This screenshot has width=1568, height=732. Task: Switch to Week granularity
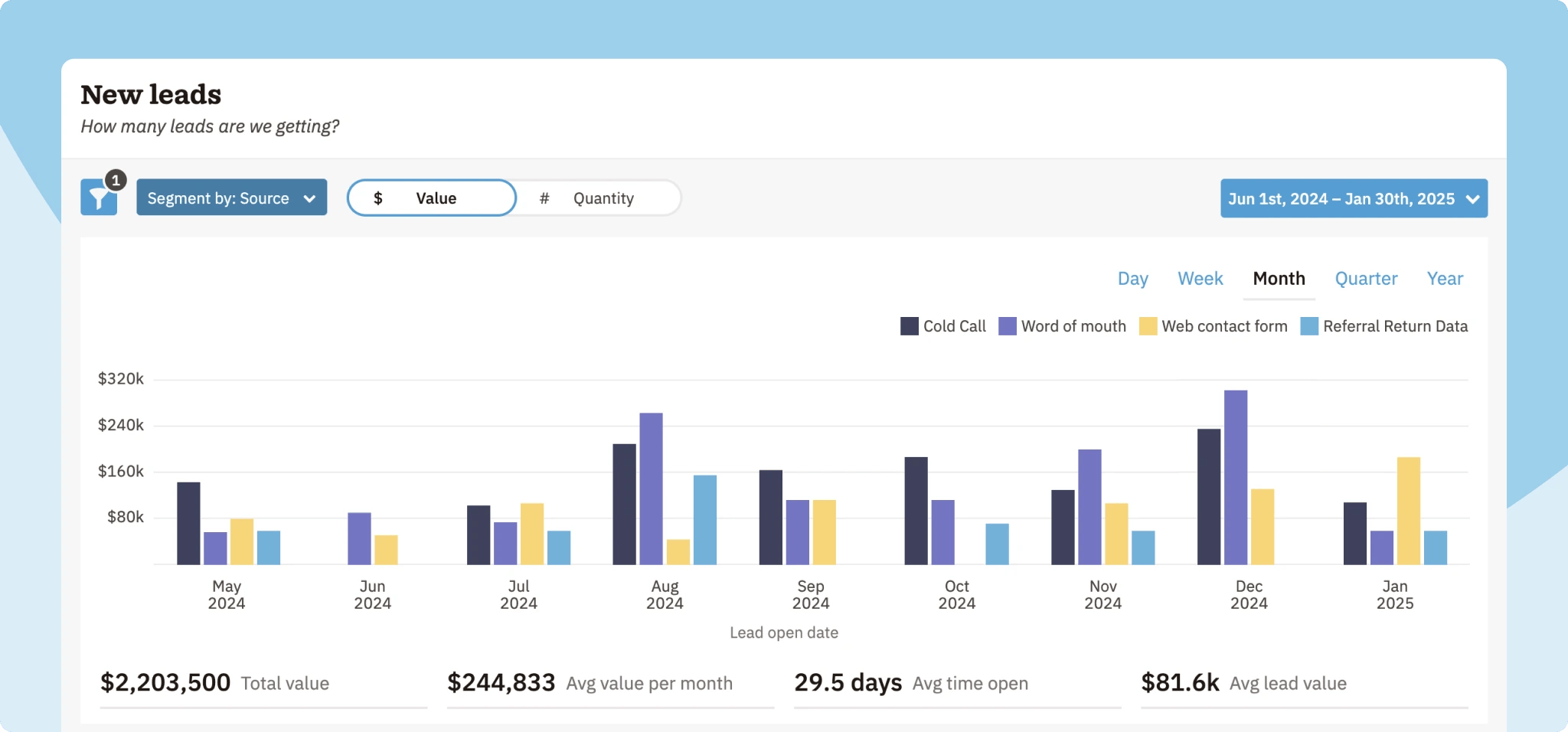pyautogui.click(x=1199, y=279)
